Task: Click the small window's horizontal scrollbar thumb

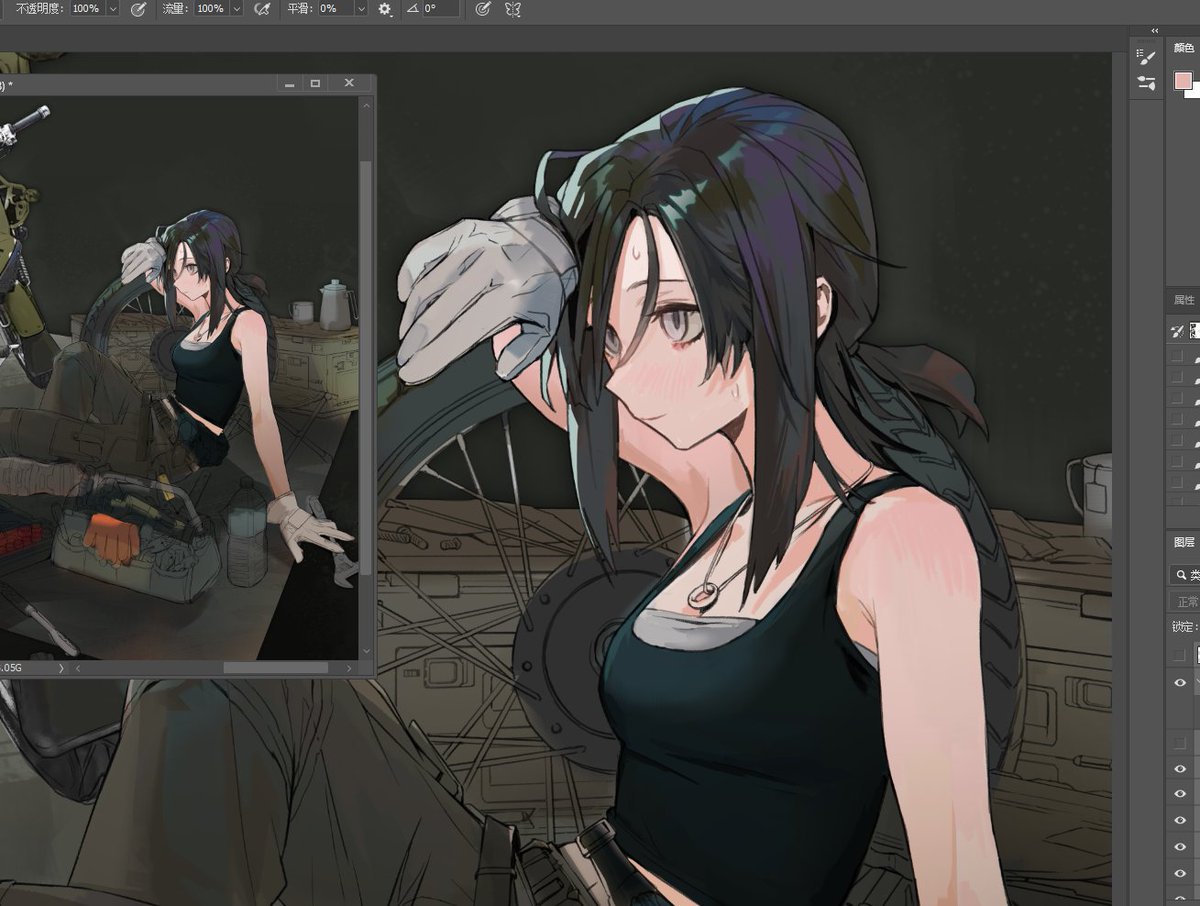Action: point(275,667)
